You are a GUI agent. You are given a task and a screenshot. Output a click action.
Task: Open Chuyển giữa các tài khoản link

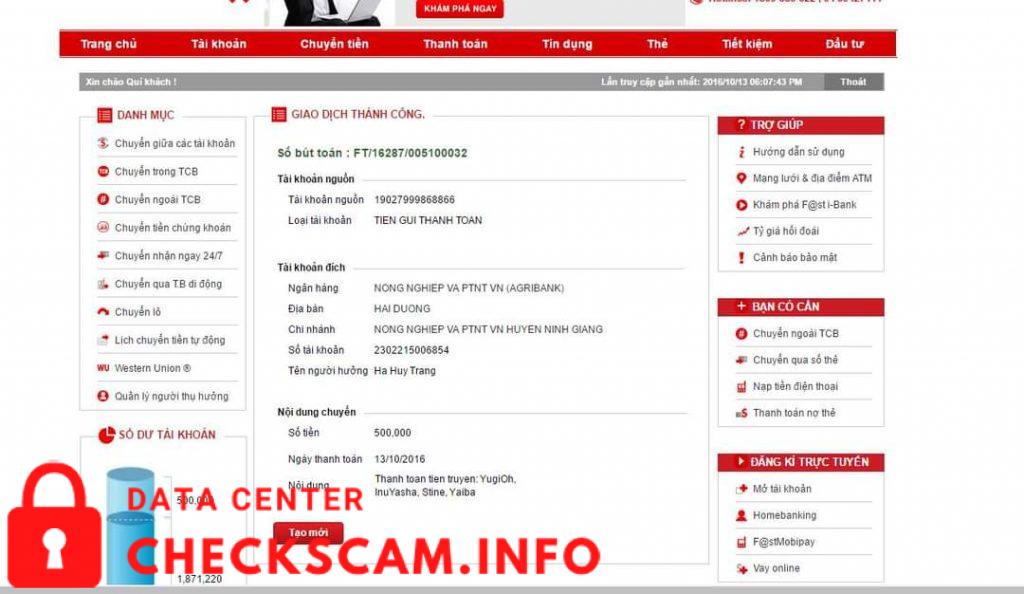click(174, 143)
